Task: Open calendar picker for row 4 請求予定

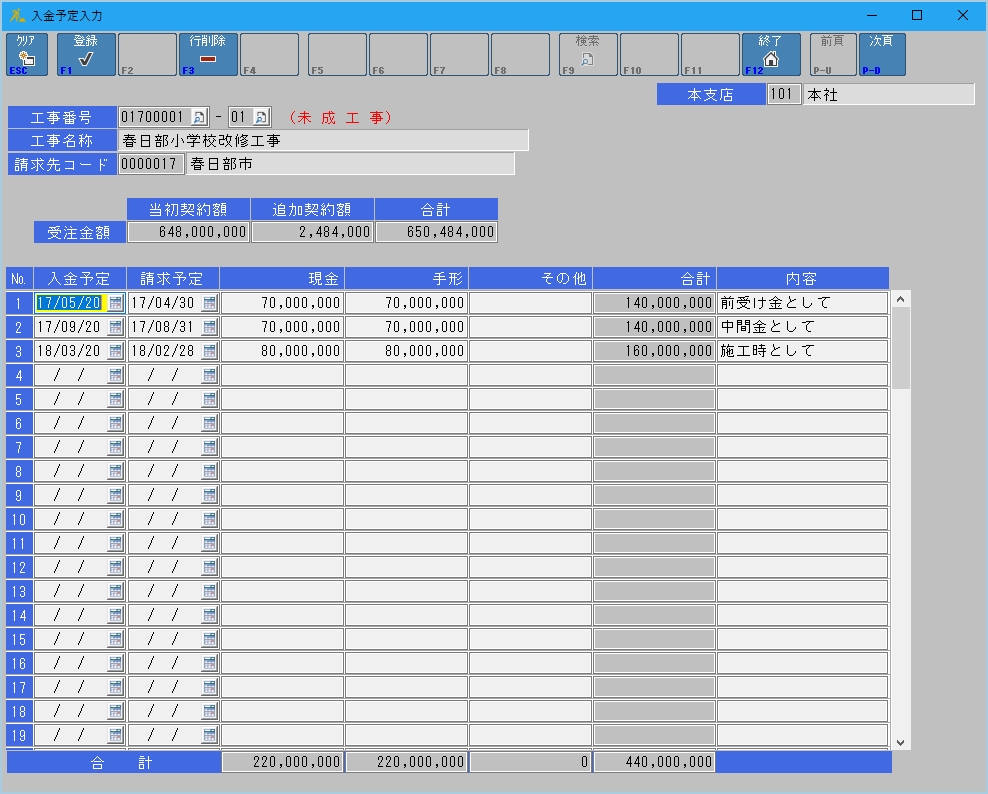Action: tap(209, 375)
